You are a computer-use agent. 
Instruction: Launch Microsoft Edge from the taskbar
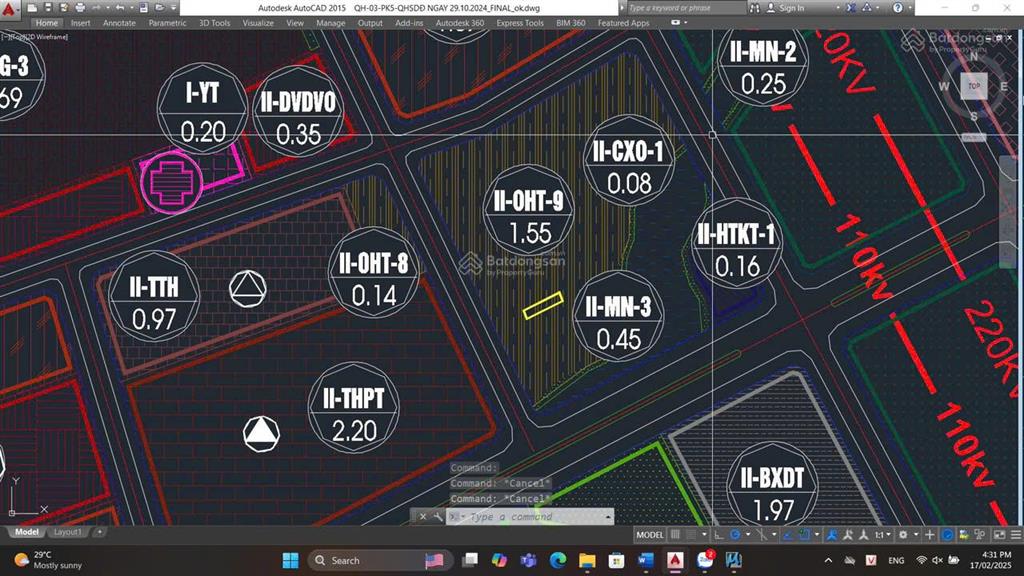click(557, 562)
